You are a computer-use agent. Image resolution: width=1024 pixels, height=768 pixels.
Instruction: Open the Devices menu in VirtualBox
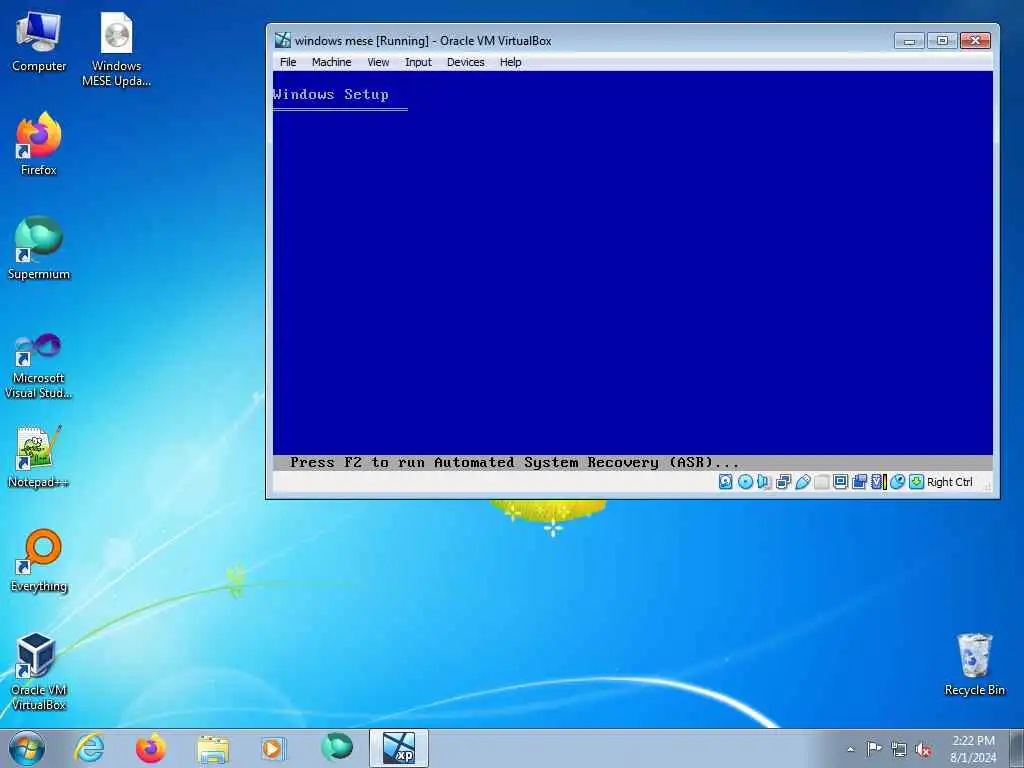466,62
